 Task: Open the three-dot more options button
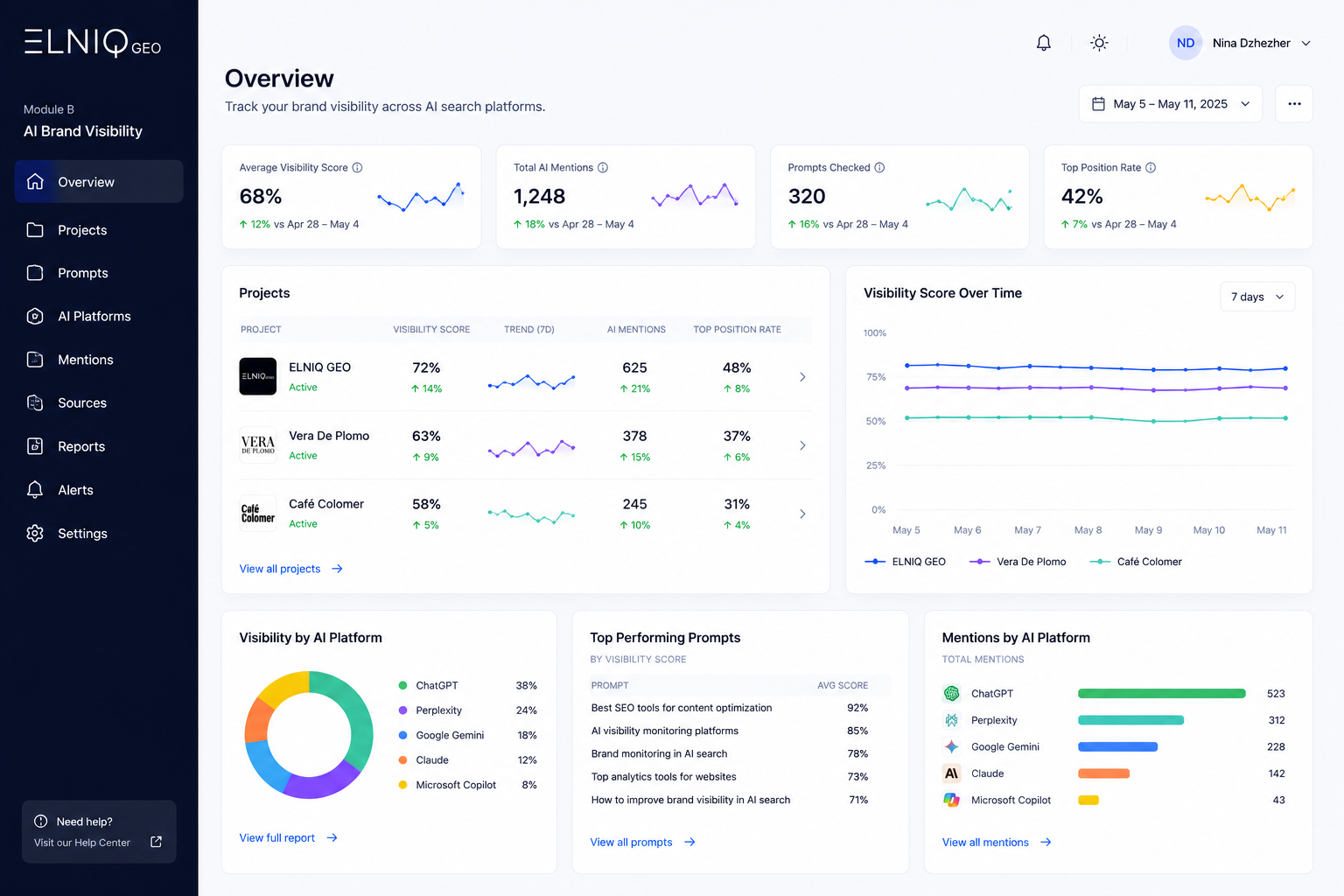[1294, 104]
